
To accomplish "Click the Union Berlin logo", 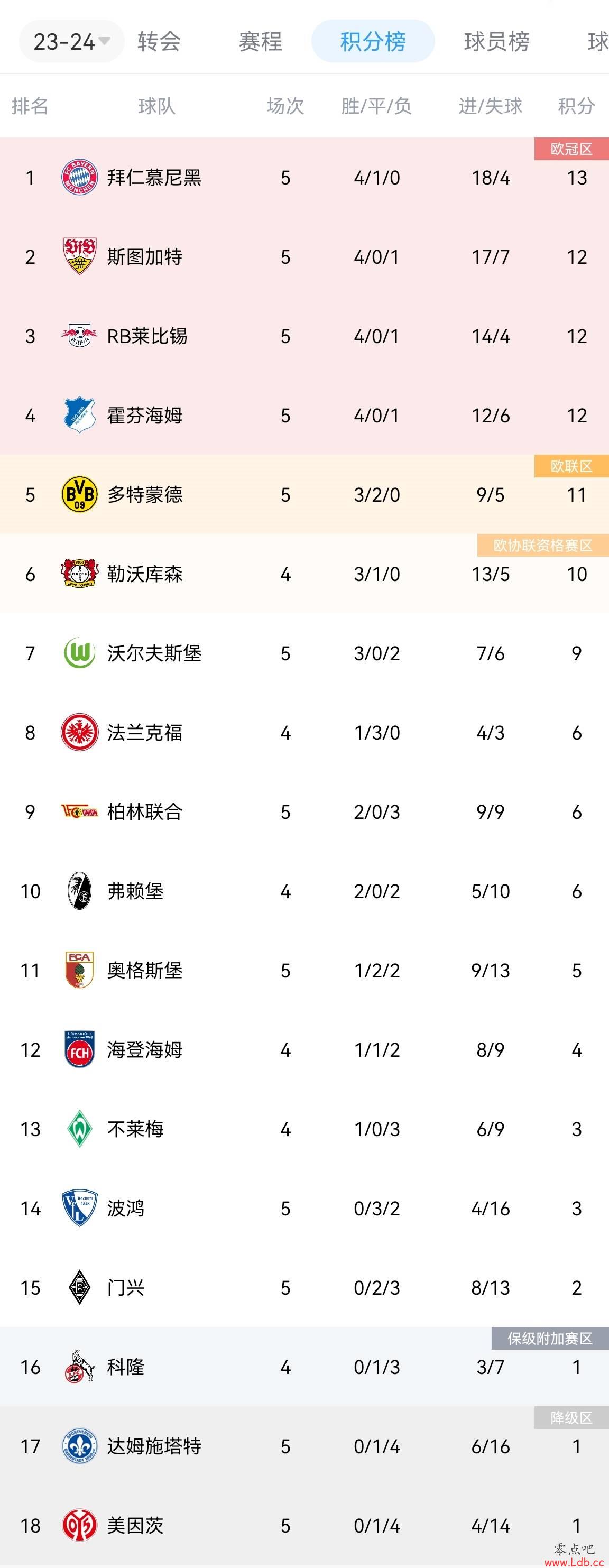I will [80, 811].
